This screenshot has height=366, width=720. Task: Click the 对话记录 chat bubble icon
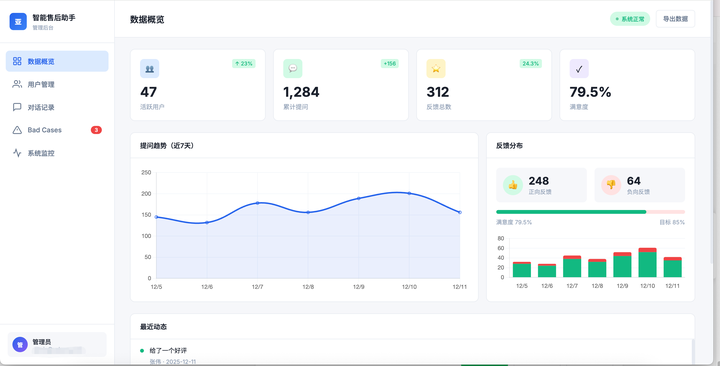point(17,107)
